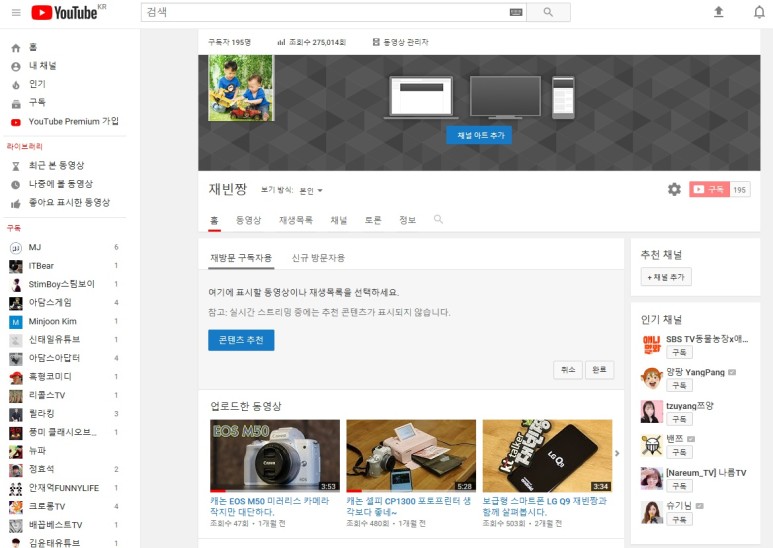Open the CP1300 printer video thumbnail
The image size is (773, 548).
pos(411,456)
